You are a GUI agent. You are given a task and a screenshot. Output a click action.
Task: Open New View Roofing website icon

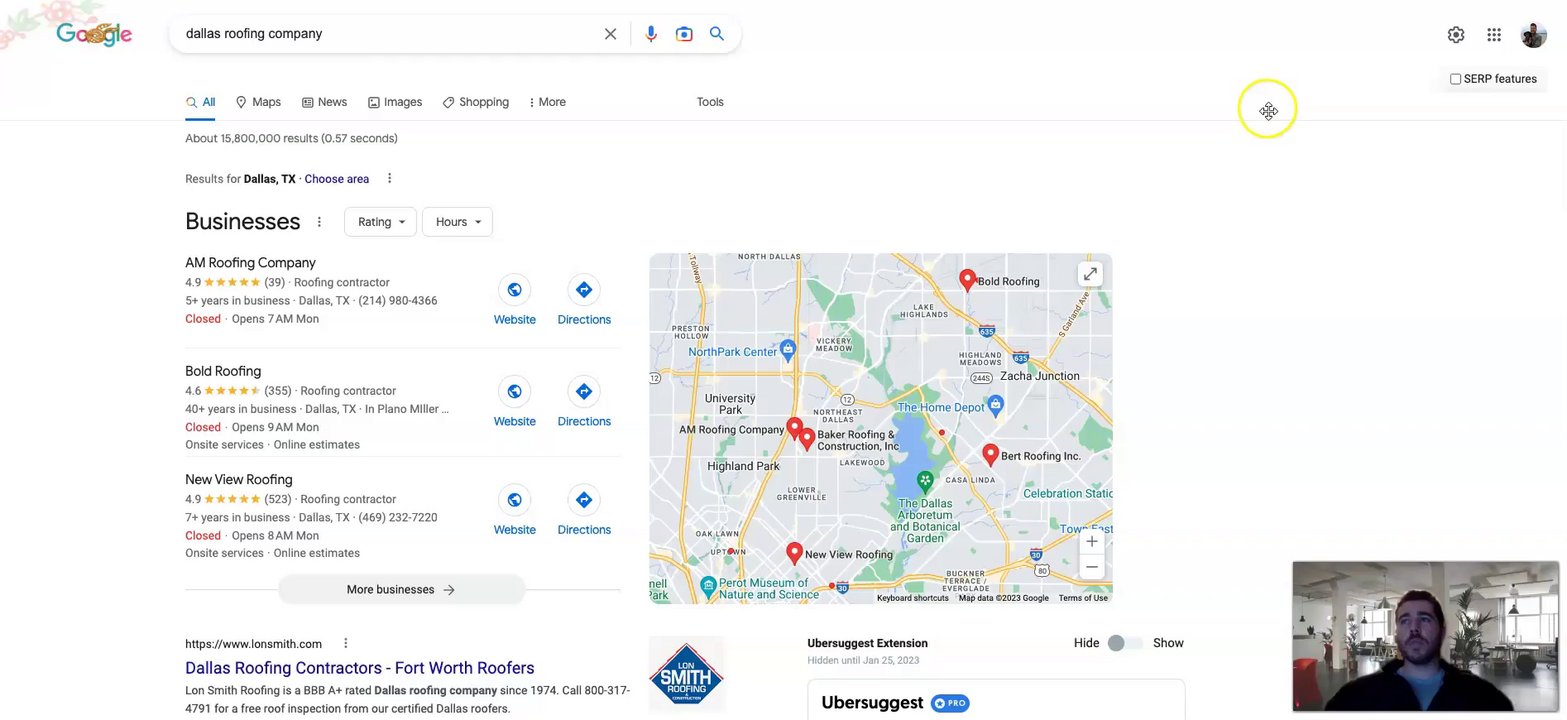coord(514,500)
